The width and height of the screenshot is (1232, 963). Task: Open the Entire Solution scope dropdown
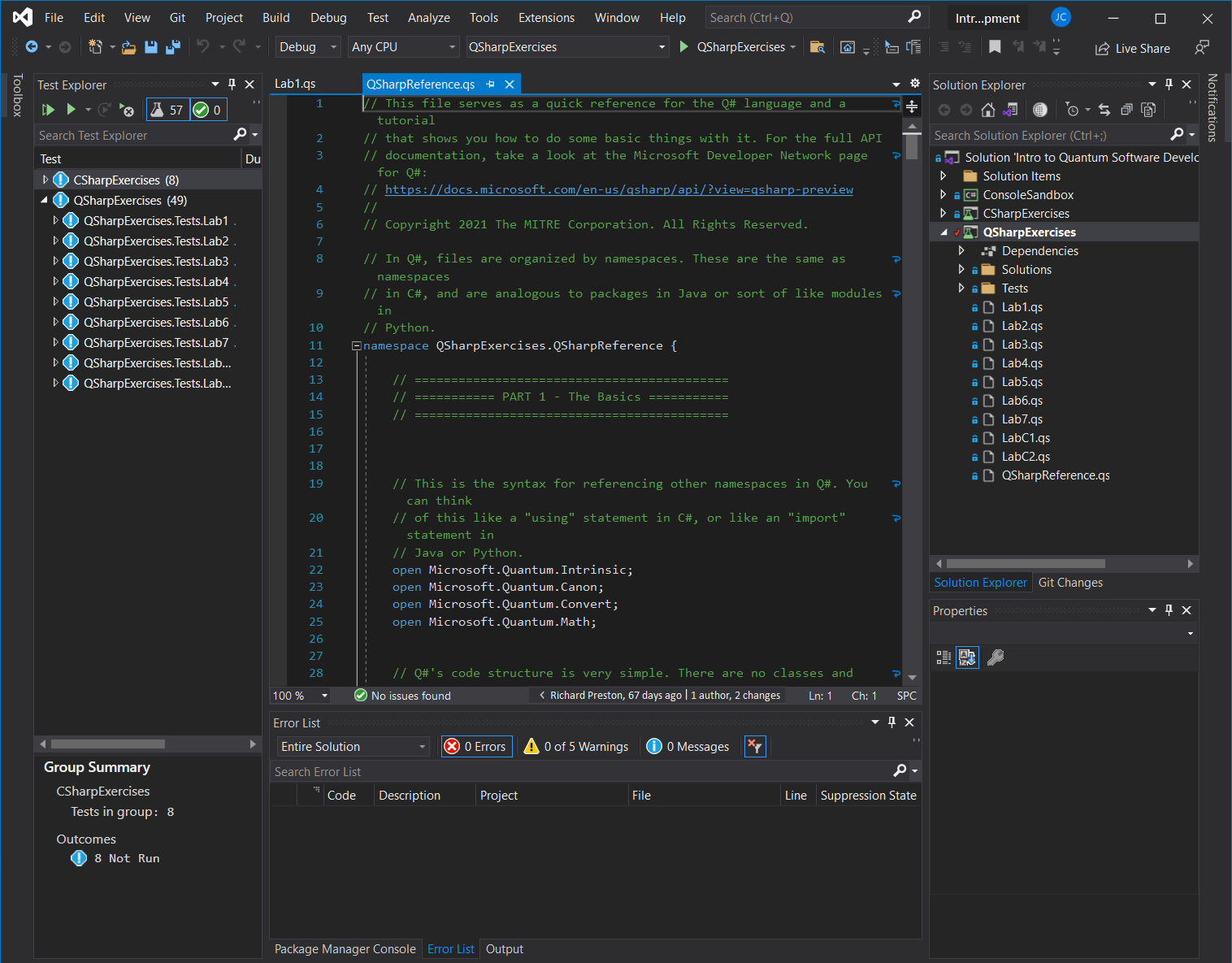click(354, 747)
